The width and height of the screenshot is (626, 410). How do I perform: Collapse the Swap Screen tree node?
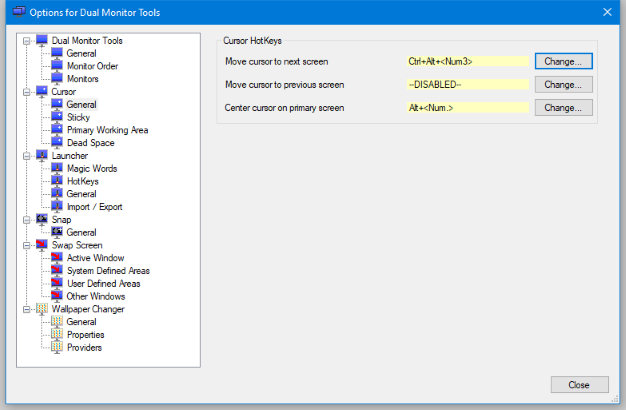point(26,245)
